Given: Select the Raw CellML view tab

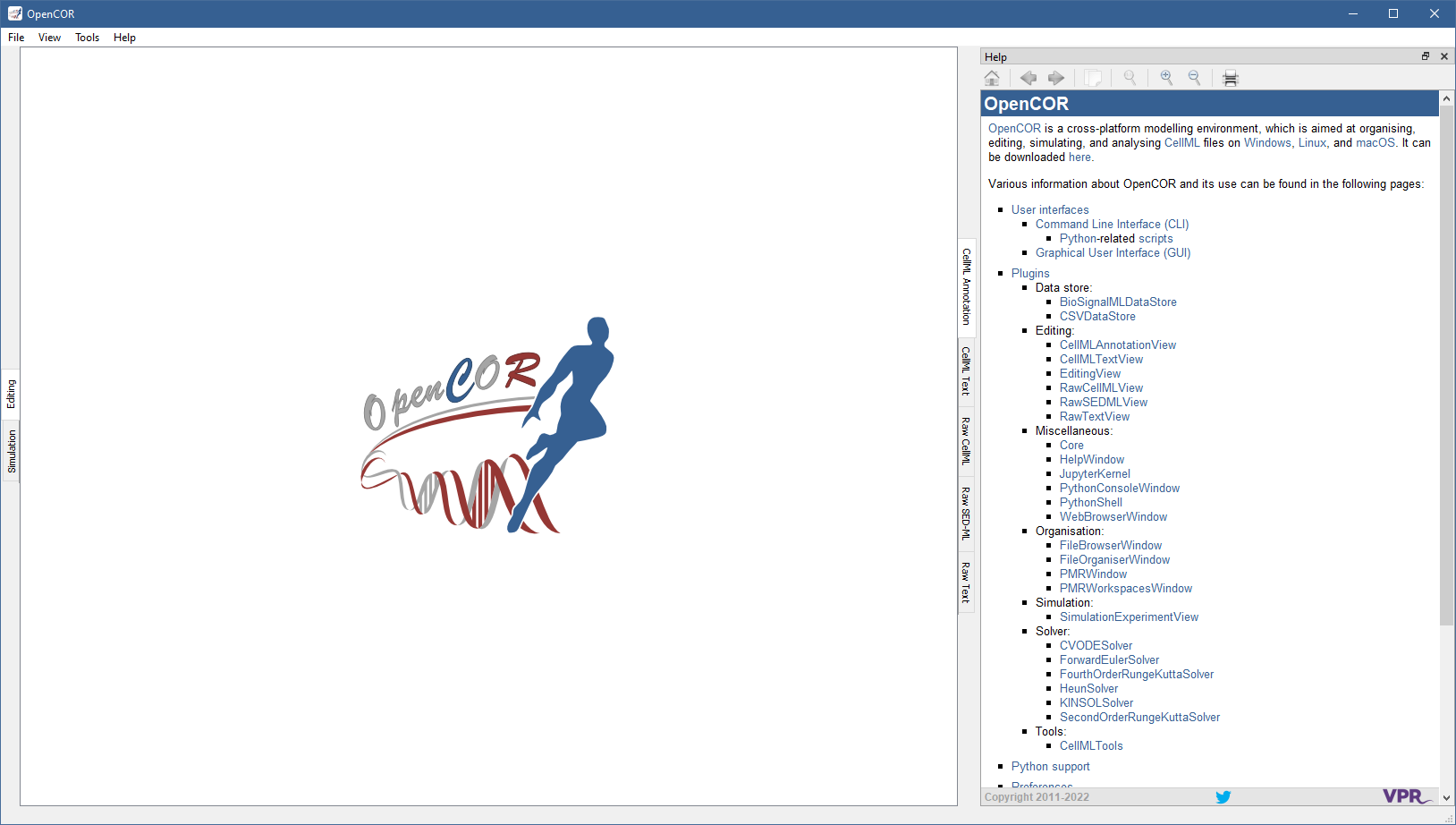Looking at the screenshot, I should (x=966, y=440).
